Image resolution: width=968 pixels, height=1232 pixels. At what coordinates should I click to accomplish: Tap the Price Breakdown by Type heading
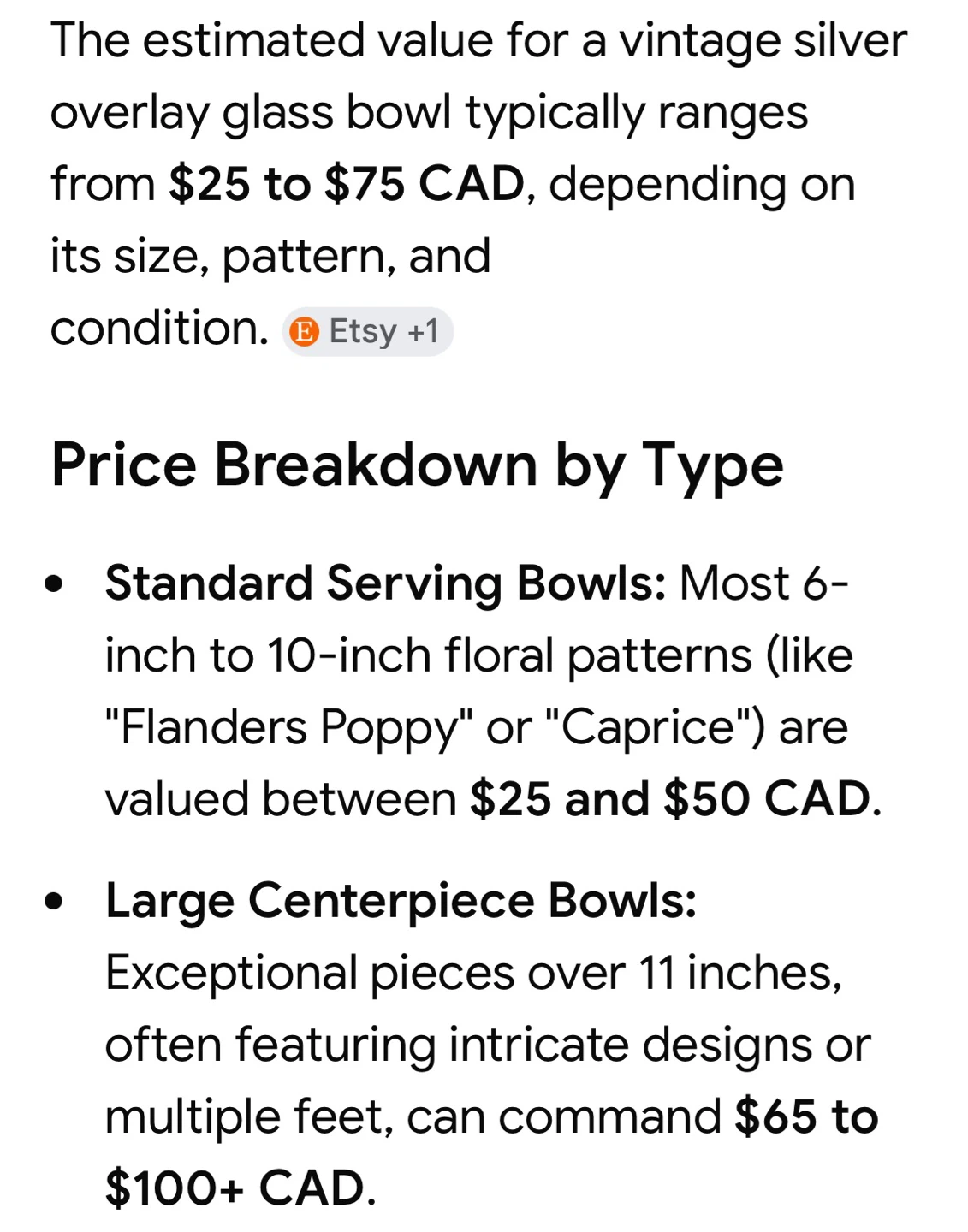[417, 466]
